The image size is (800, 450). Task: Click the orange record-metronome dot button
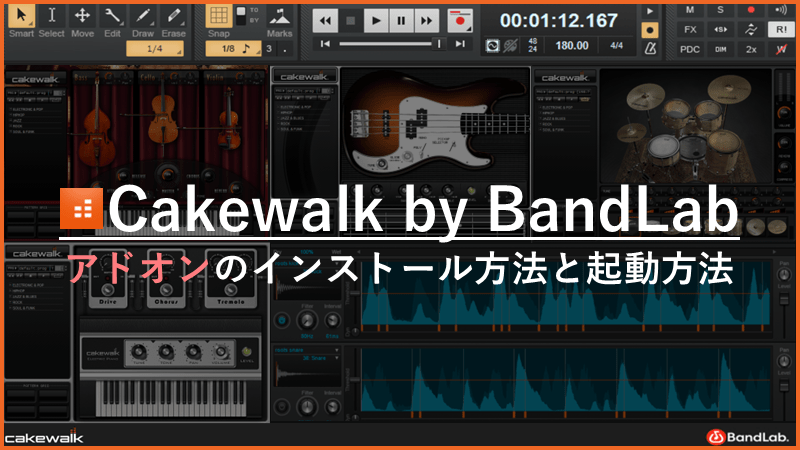(x=649, y=30)
